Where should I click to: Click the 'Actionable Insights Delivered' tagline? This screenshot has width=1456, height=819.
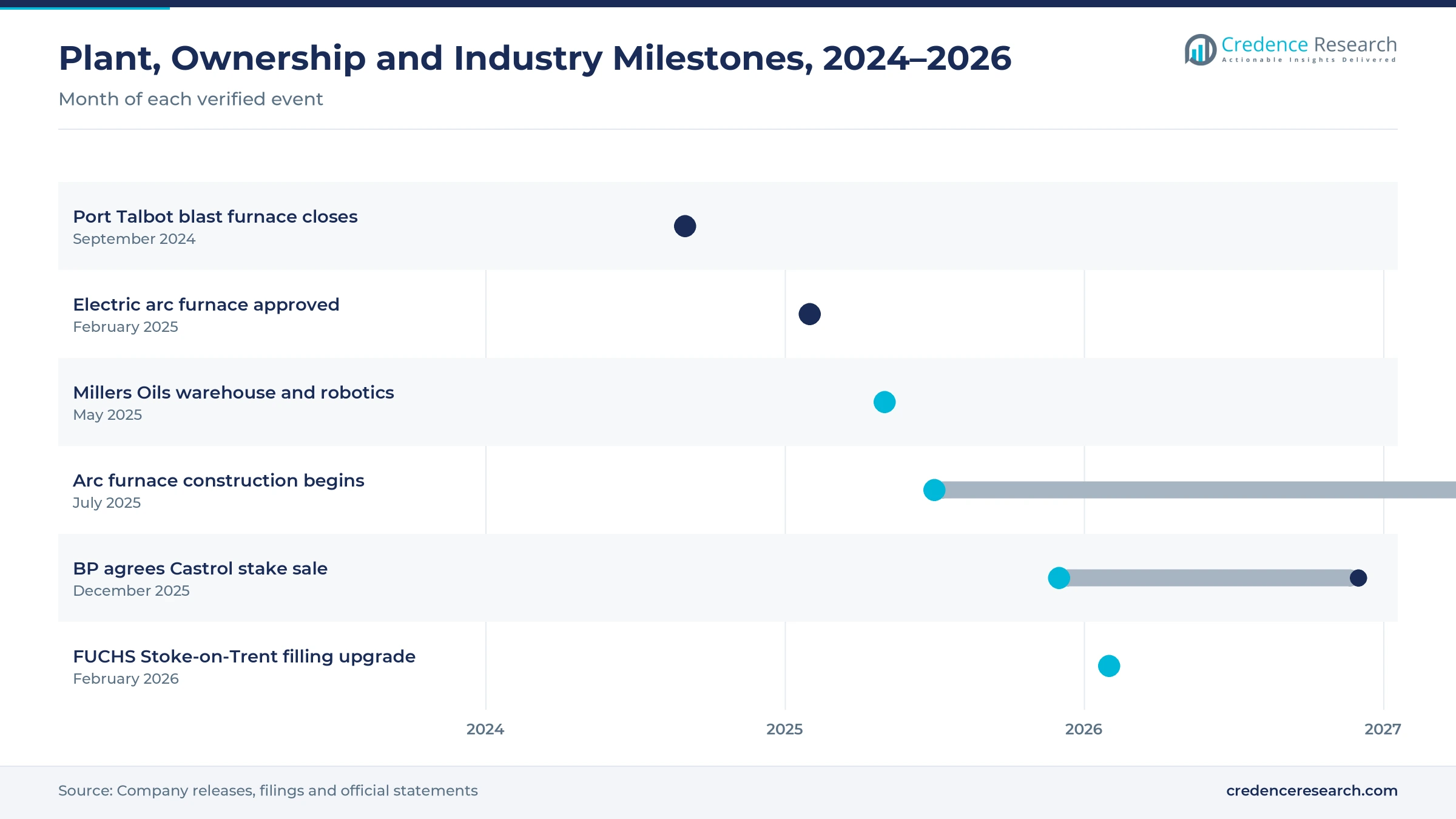[x=1309, y=60]
